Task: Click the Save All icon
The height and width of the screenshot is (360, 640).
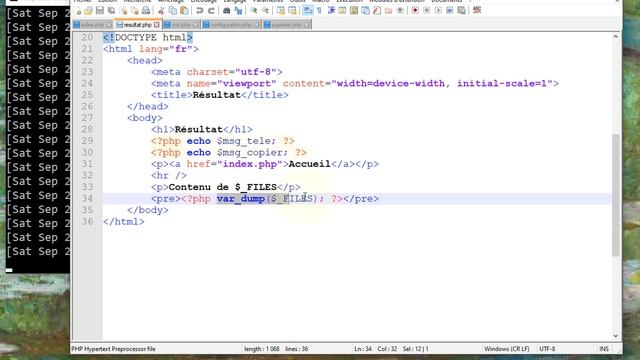Action: coord(111,11)
